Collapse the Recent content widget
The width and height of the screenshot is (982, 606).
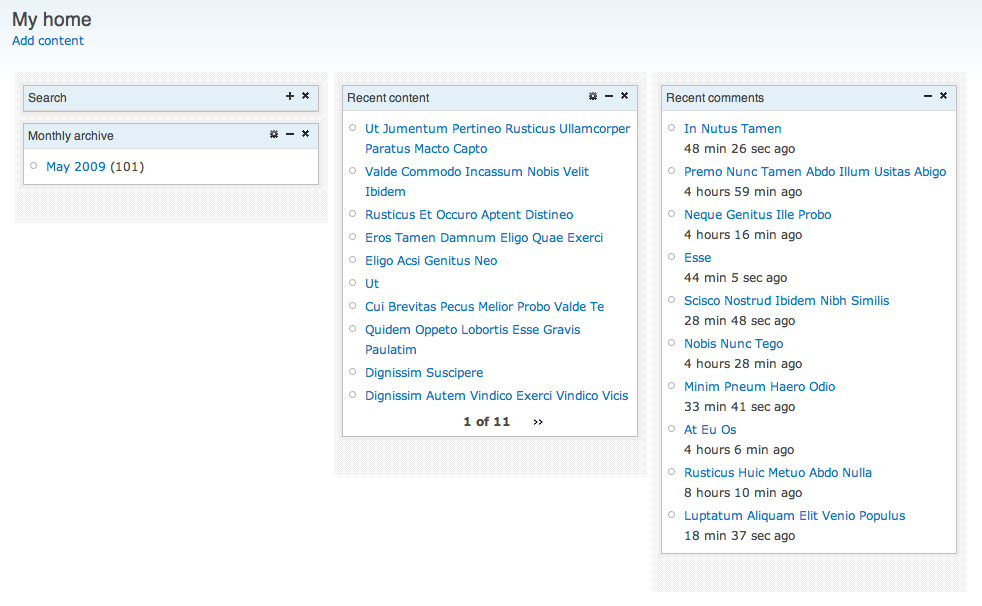click(x=609, y=96)
